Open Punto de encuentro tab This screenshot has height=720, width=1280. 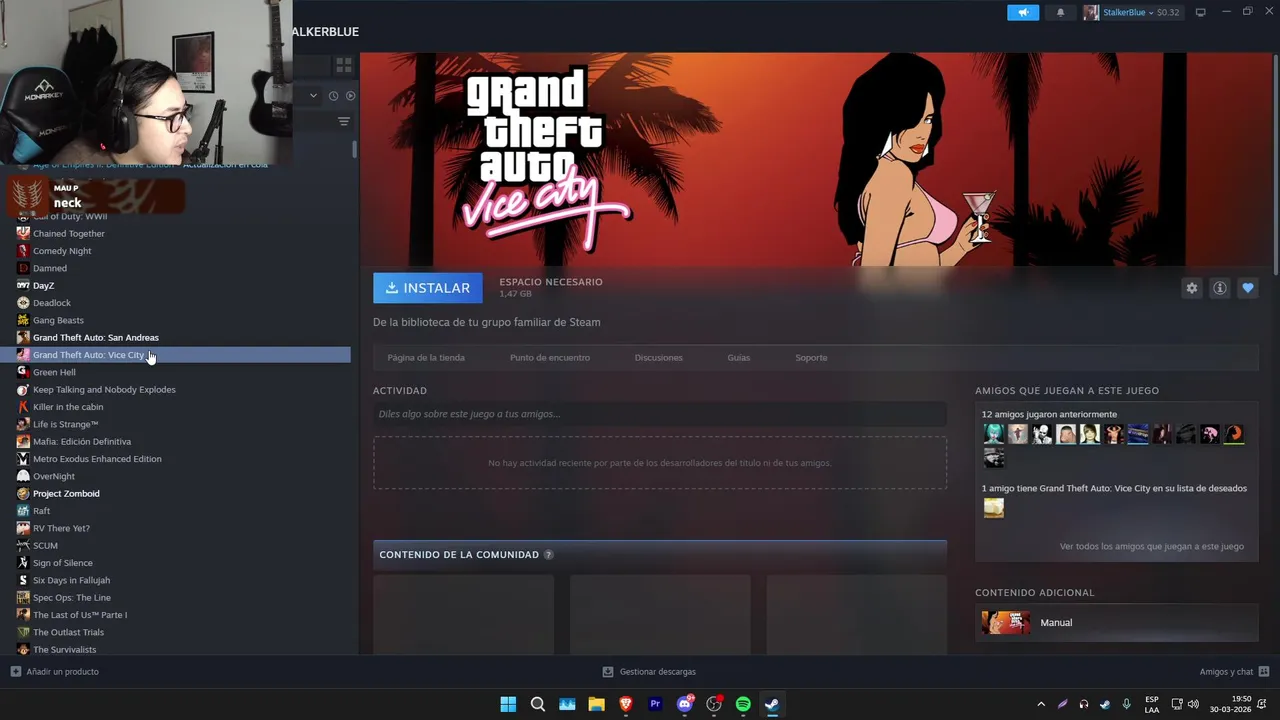[550, 357]
